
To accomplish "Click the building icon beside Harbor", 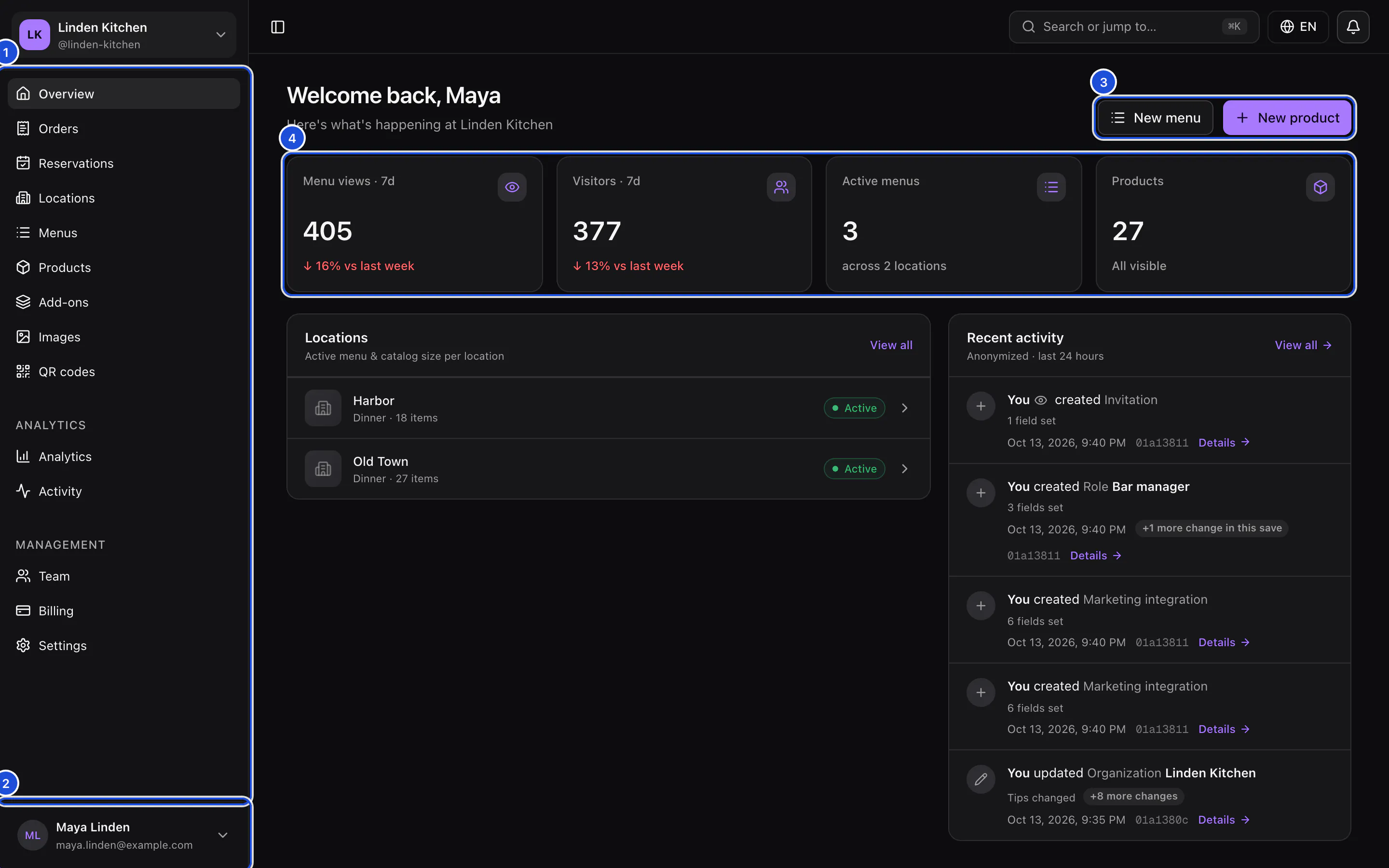I will coord(323,408).
